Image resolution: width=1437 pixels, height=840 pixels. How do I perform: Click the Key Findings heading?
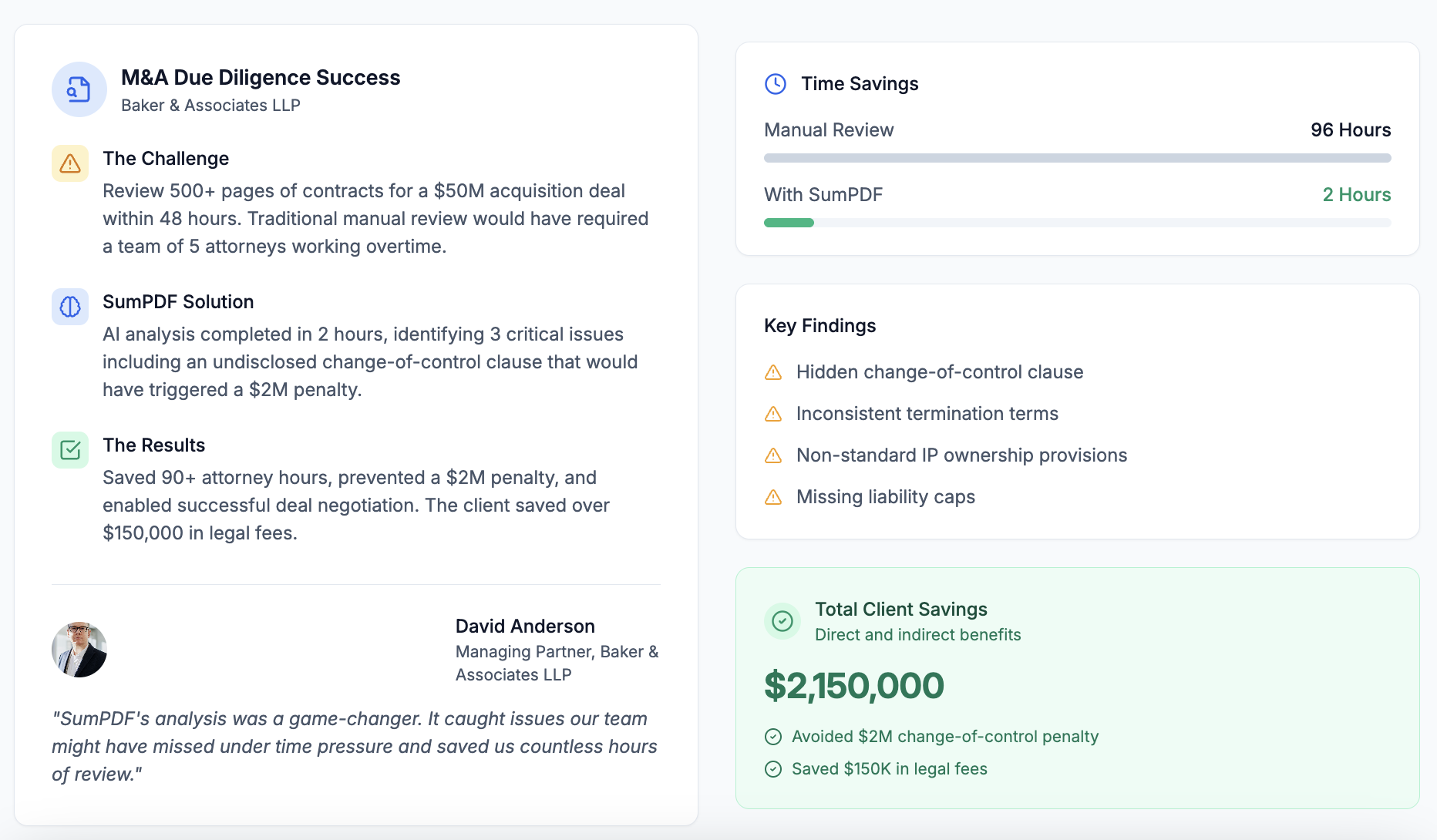819,326
